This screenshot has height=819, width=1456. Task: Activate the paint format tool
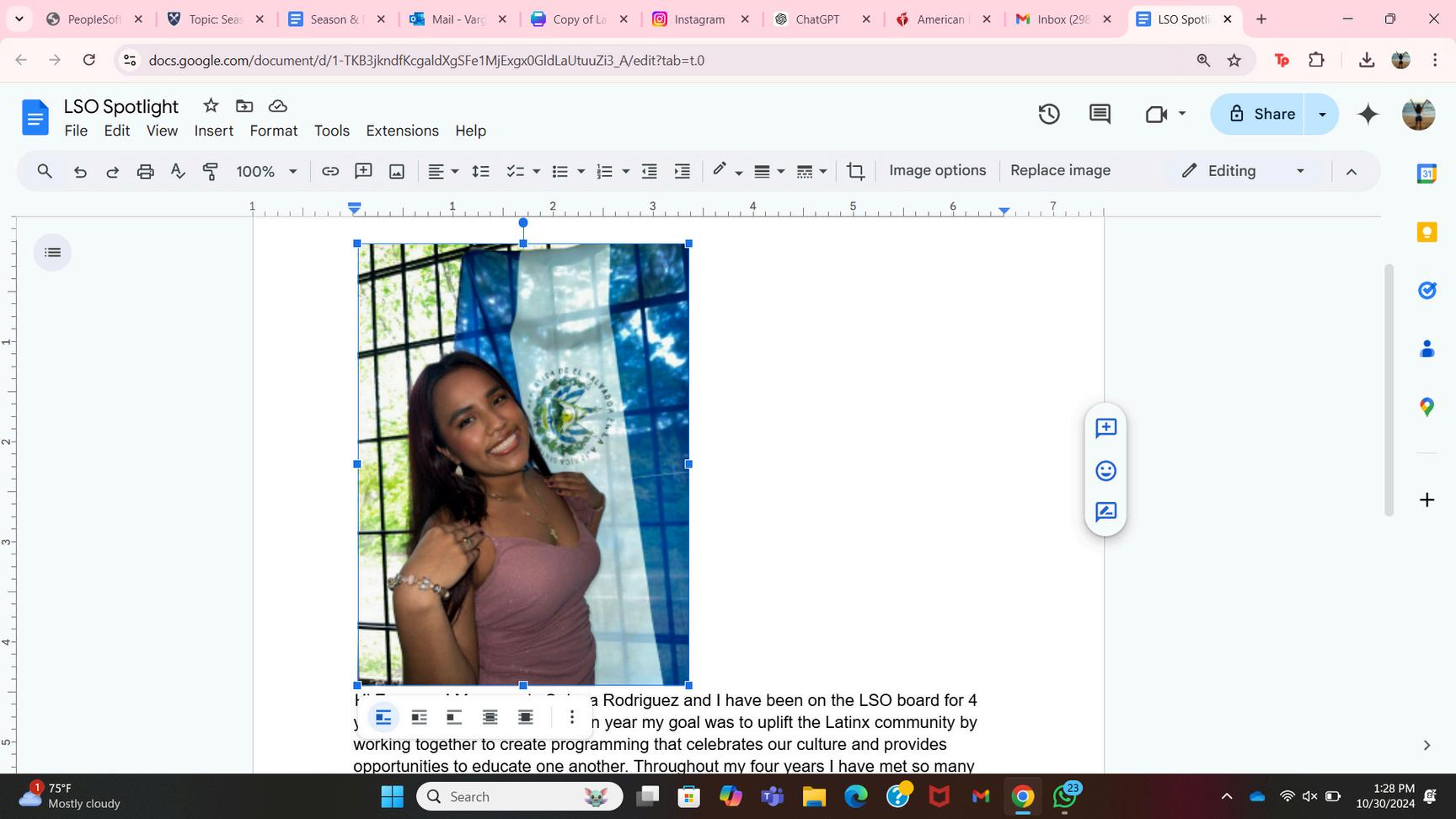pyautogui.click(x=211, y=171)
